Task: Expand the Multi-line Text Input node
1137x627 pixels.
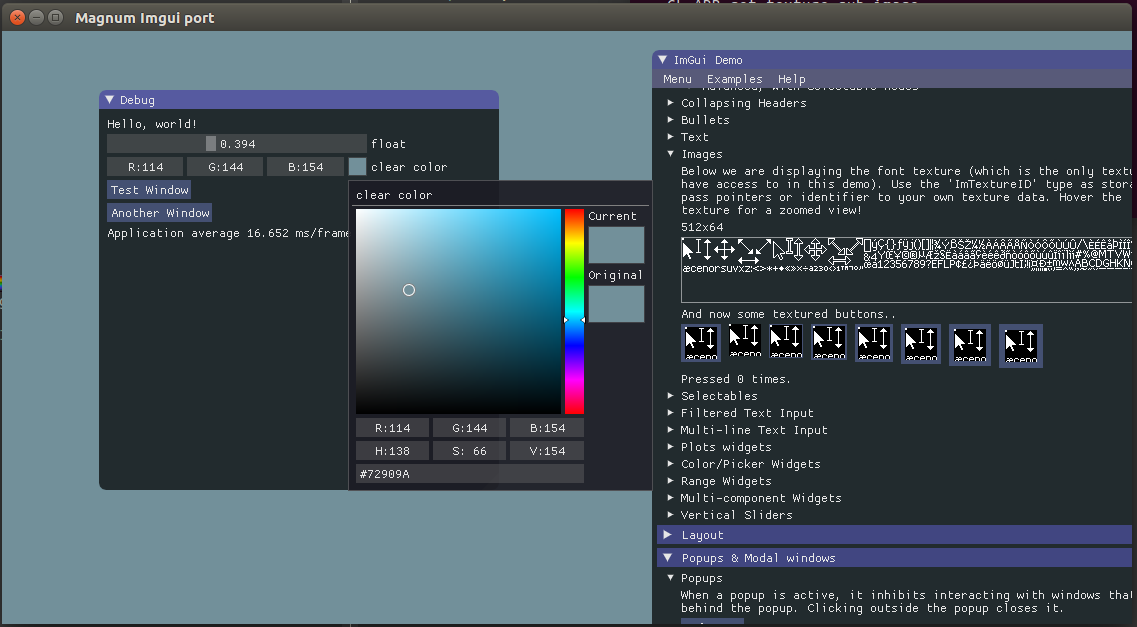Action: coord(747,430)
